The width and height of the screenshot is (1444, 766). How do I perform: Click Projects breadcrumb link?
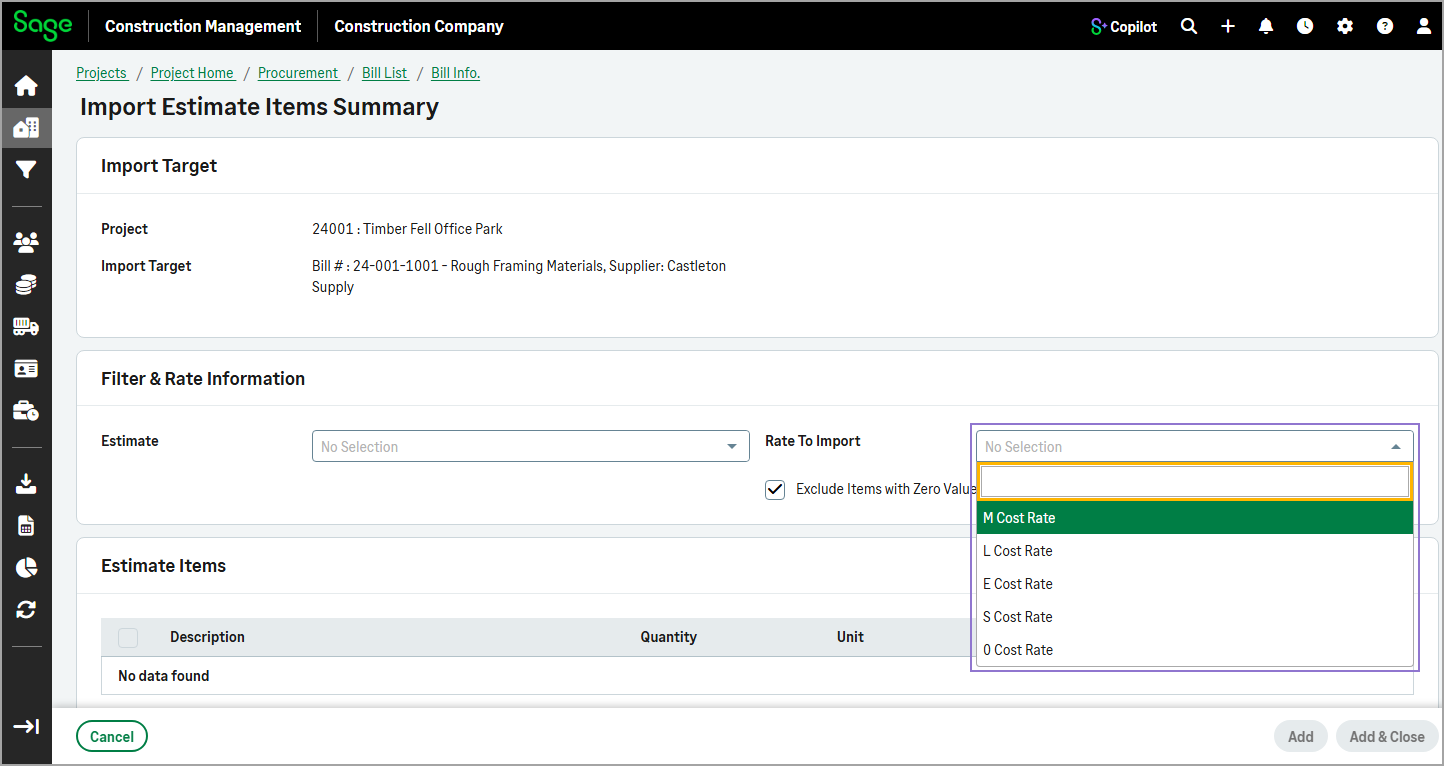point(101,73)
